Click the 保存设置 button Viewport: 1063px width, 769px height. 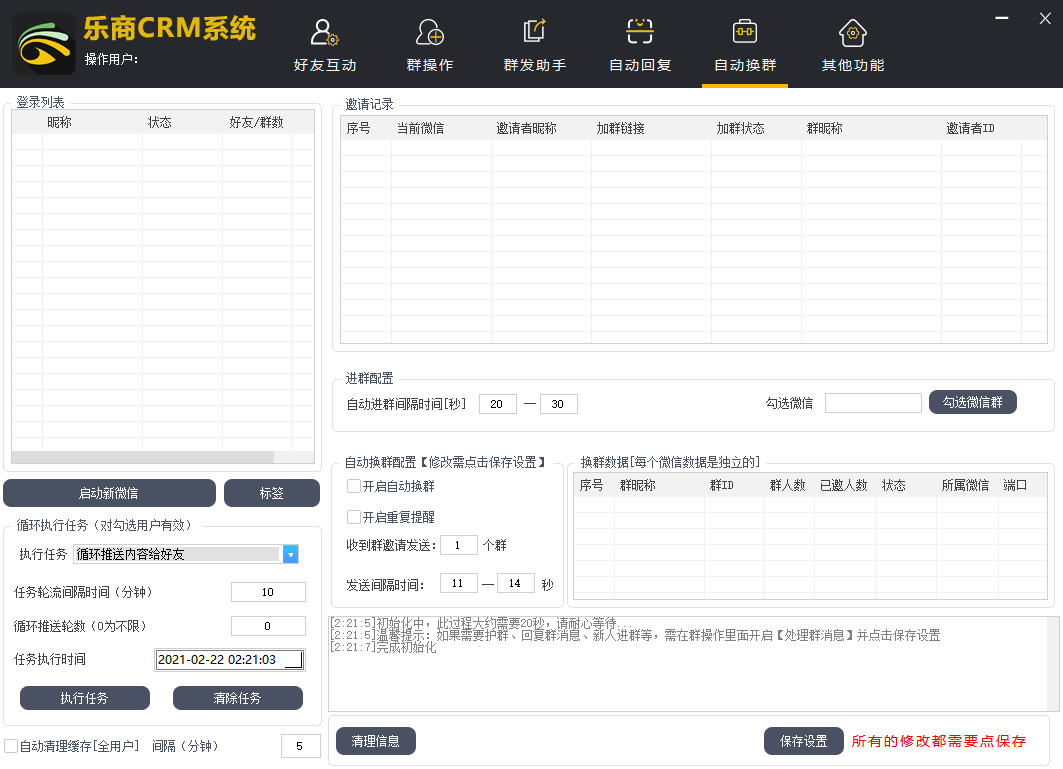[803, 741]
